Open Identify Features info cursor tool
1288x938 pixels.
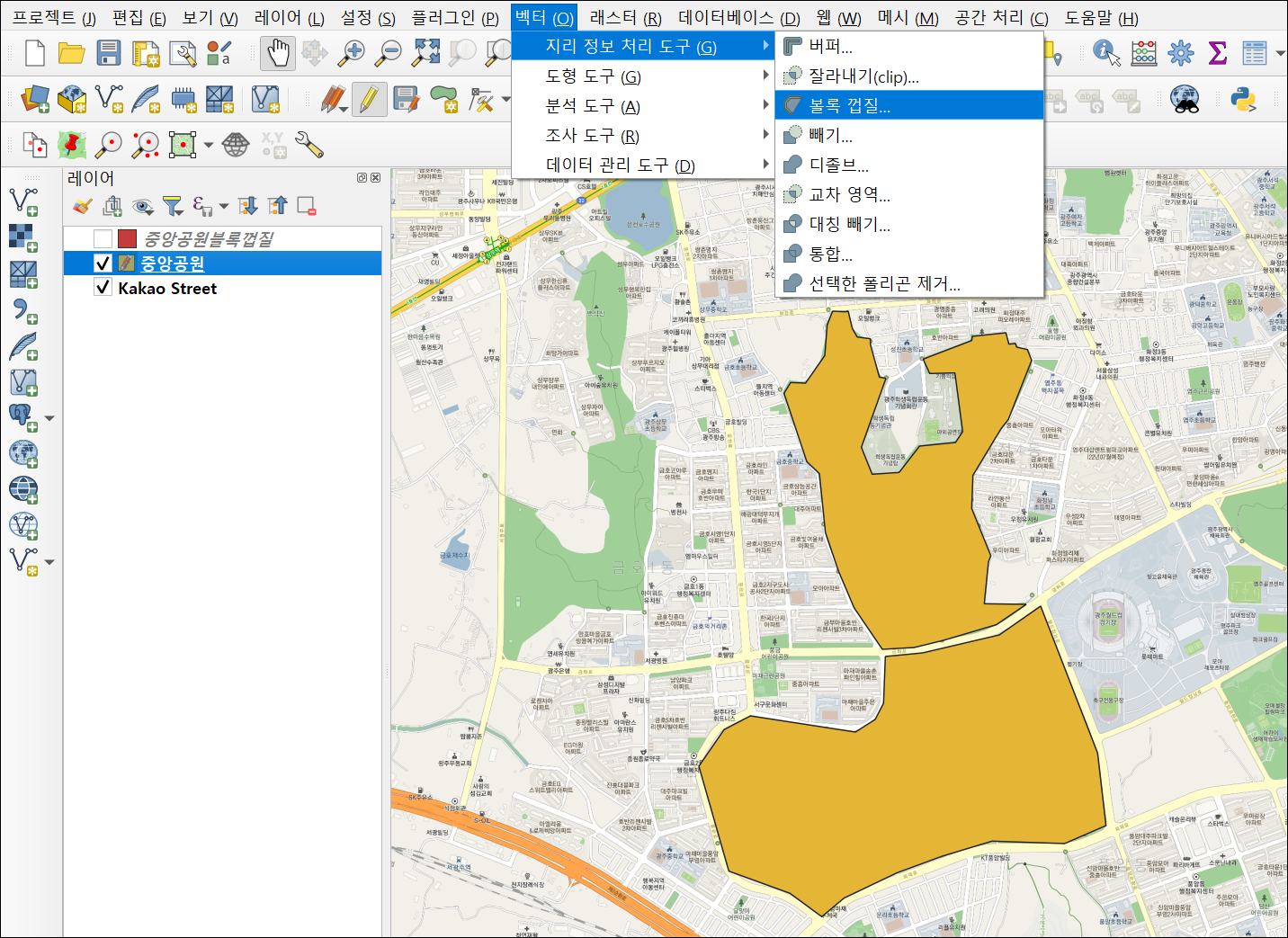pyautogui.click(x=1106, y=53)
